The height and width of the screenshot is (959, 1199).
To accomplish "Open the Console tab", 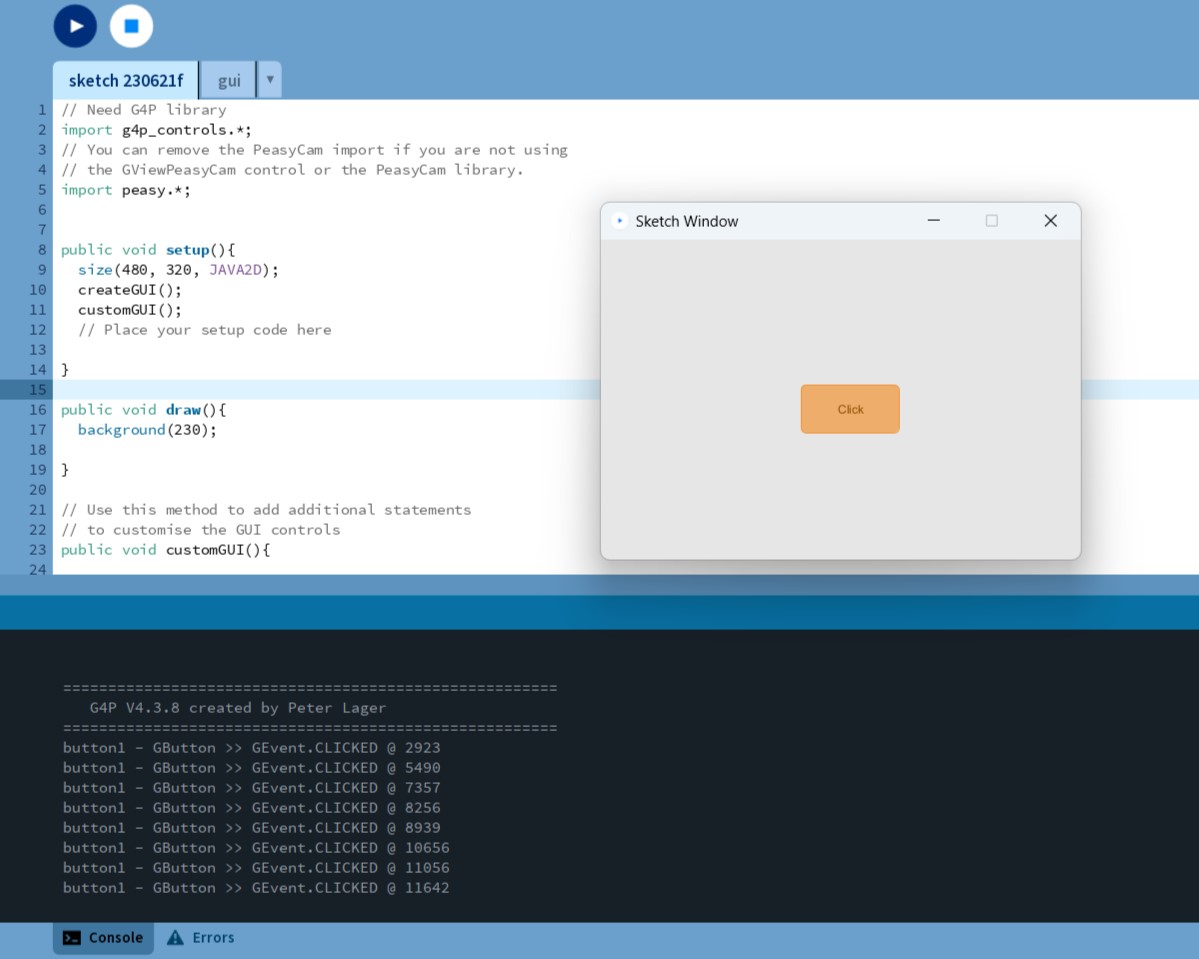I will tap(103, 938).
